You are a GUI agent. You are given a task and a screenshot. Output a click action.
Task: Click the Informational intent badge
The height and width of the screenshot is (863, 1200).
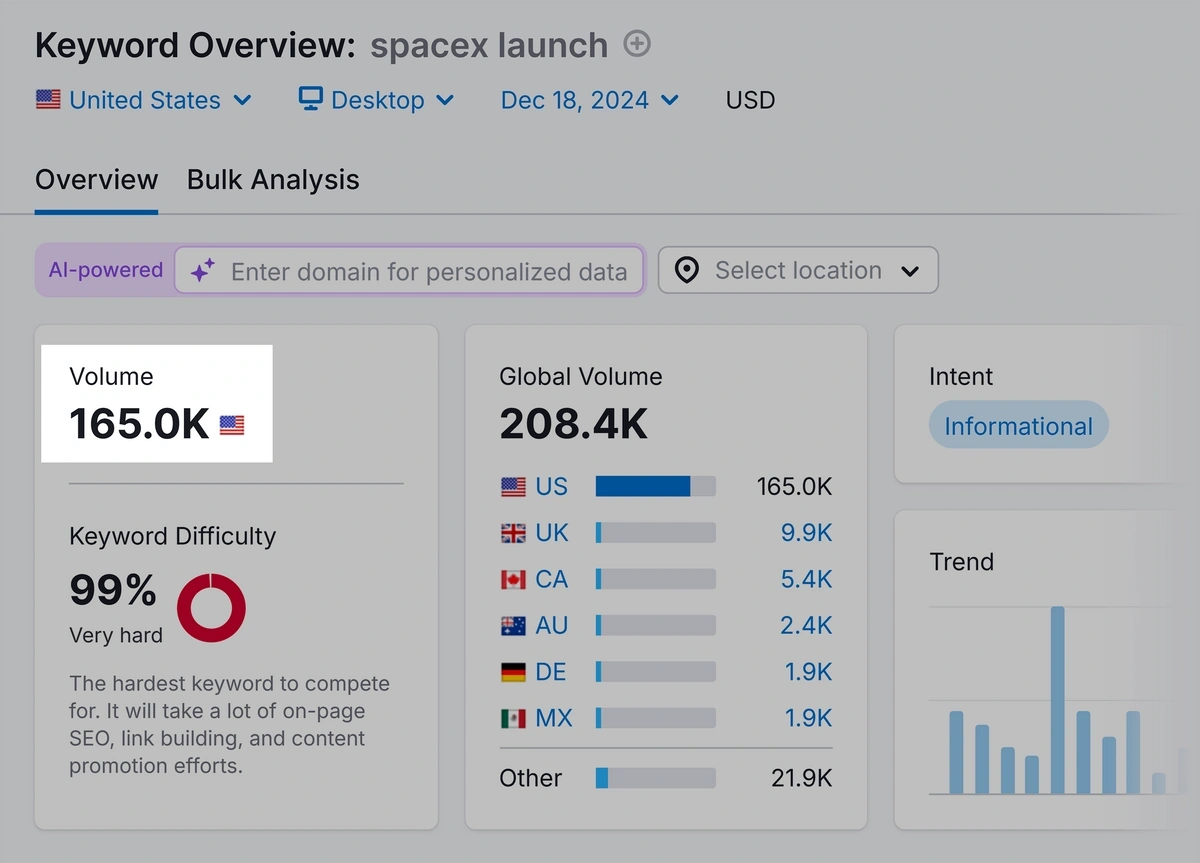point(1018,426)
